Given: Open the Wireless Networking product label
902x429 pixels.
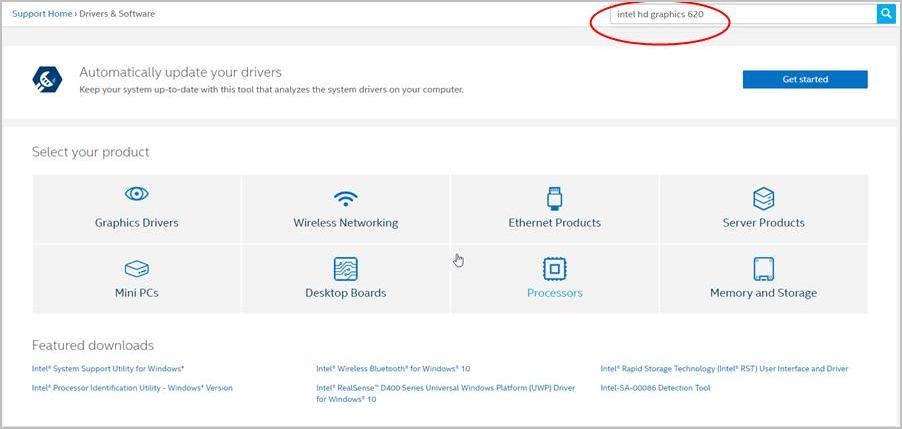Looking at the screenshot, I should click(x=345, y=223).
